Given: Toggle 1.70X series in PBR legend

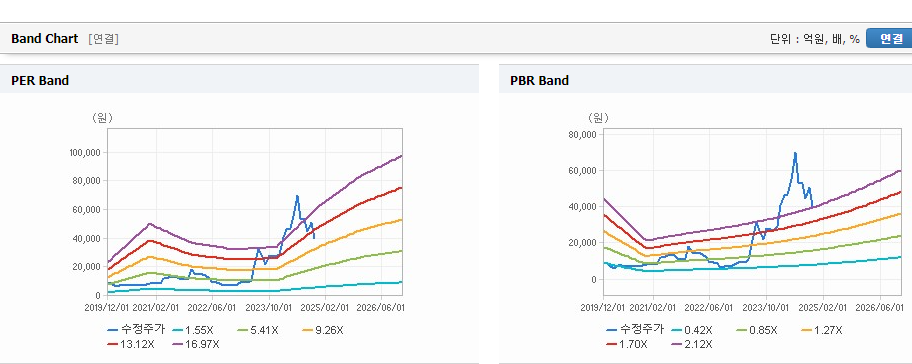Looking at the screenshot, I should [x=626, y=344].
